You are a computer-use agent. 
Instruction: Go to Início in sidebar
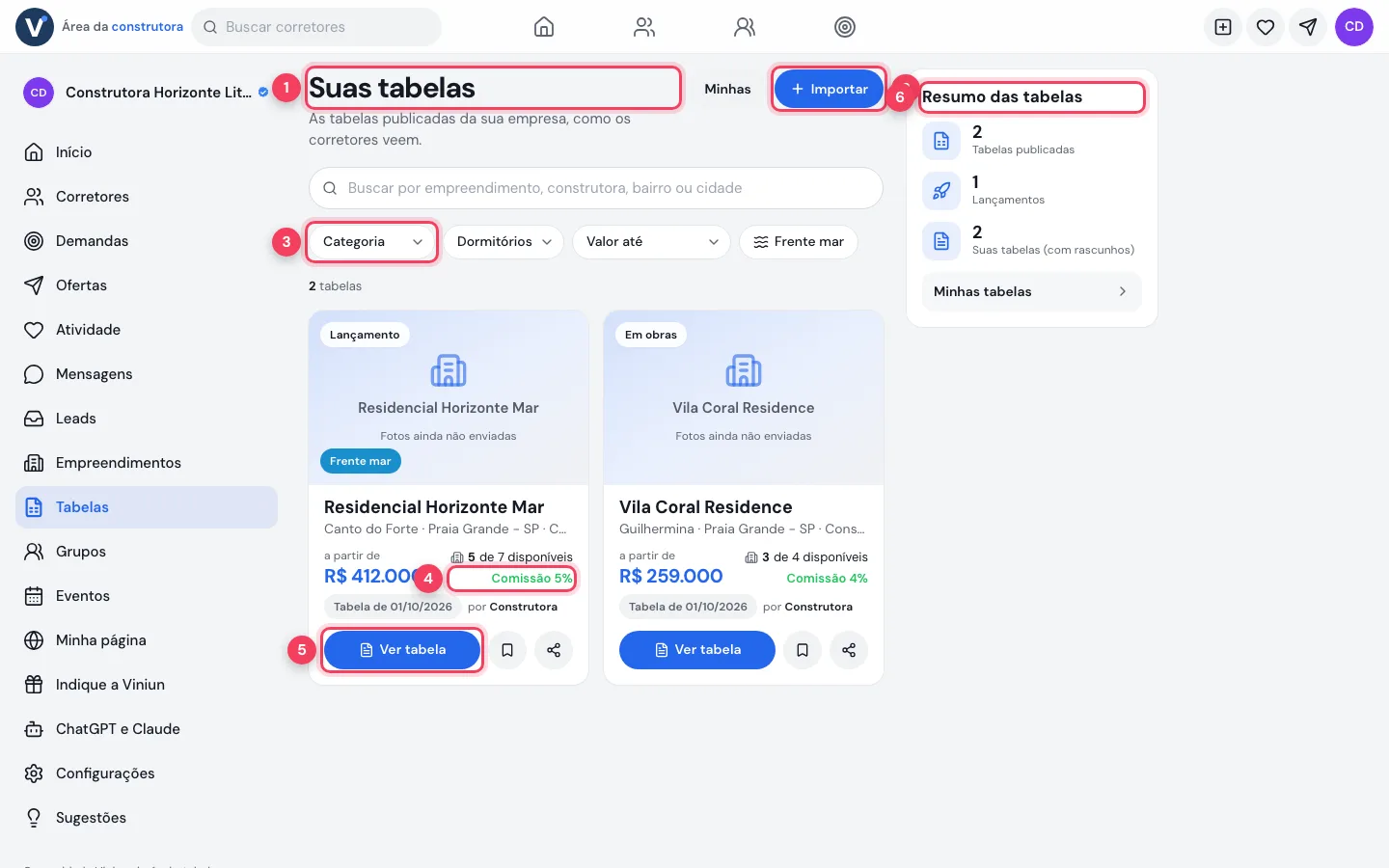click(x=147, y=152)
